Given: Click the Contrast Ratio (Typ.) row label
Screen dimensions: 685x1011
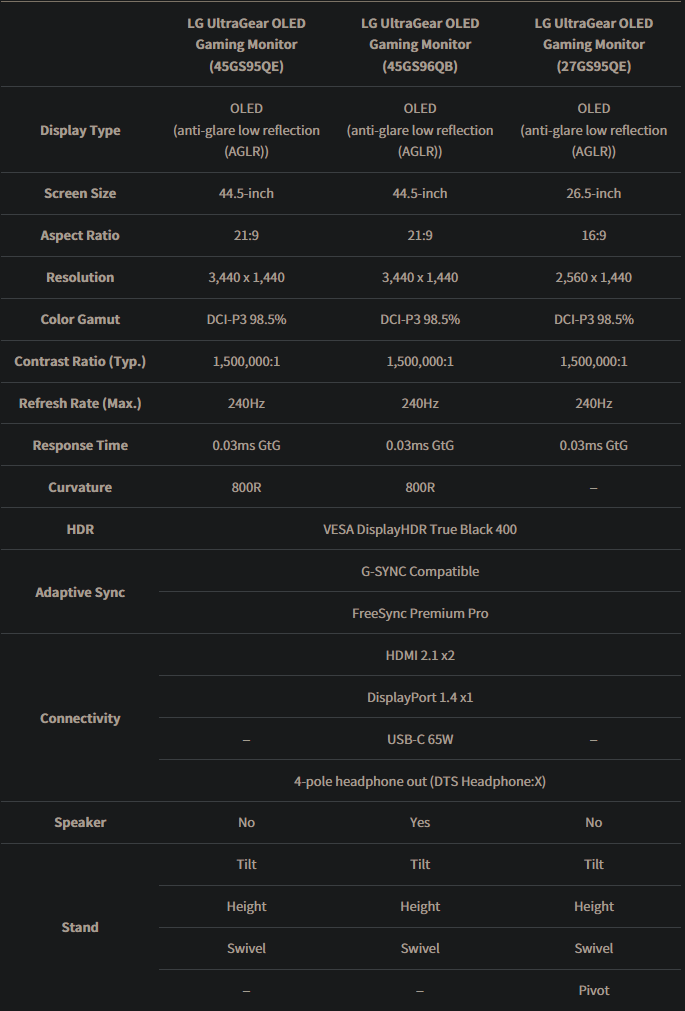Looking at the screenshot, I should 80,361.
